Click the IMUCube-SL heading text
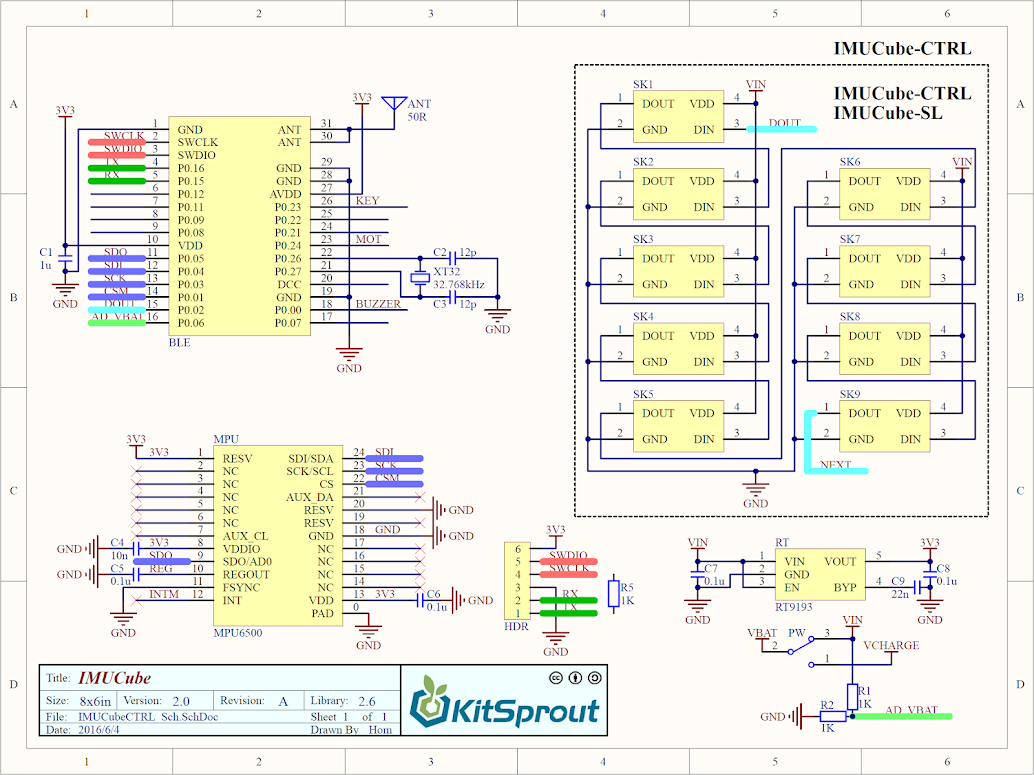1034x775 pixels. [888, 113]
